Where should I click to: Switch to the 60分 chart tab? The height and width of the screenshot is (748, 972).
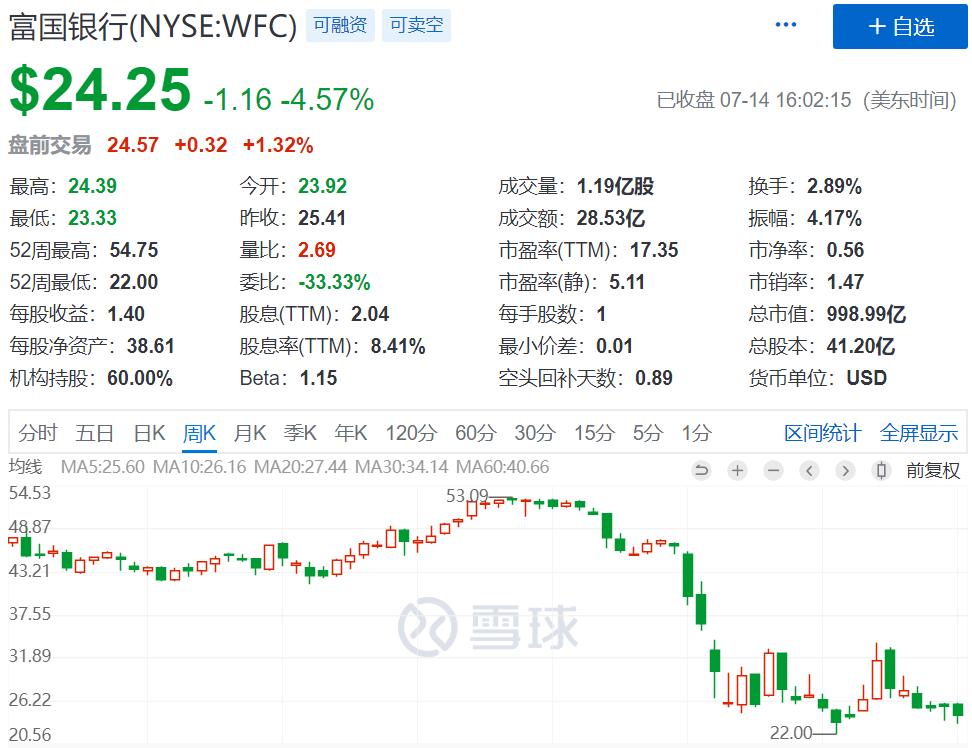click(x=475, y=433)
